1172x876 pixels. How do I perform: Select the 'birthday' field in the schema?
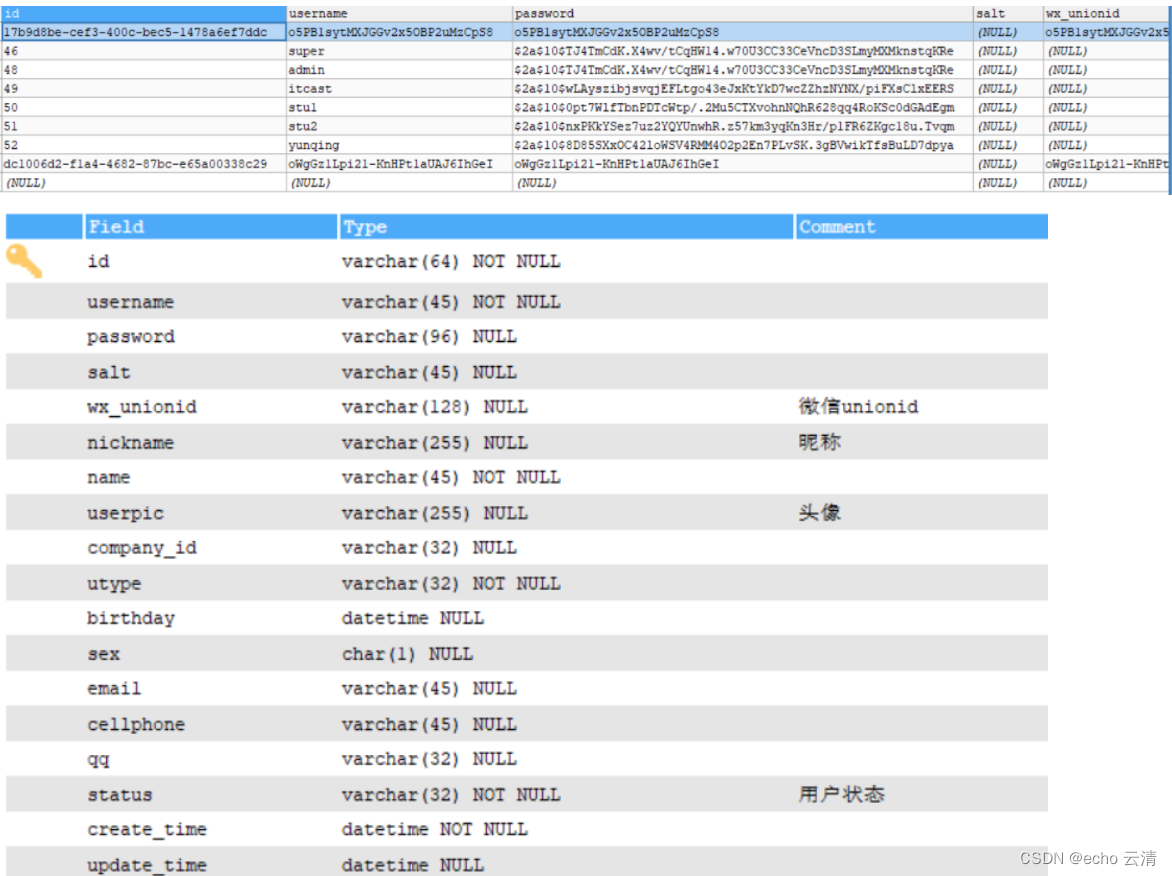(131, 619)
